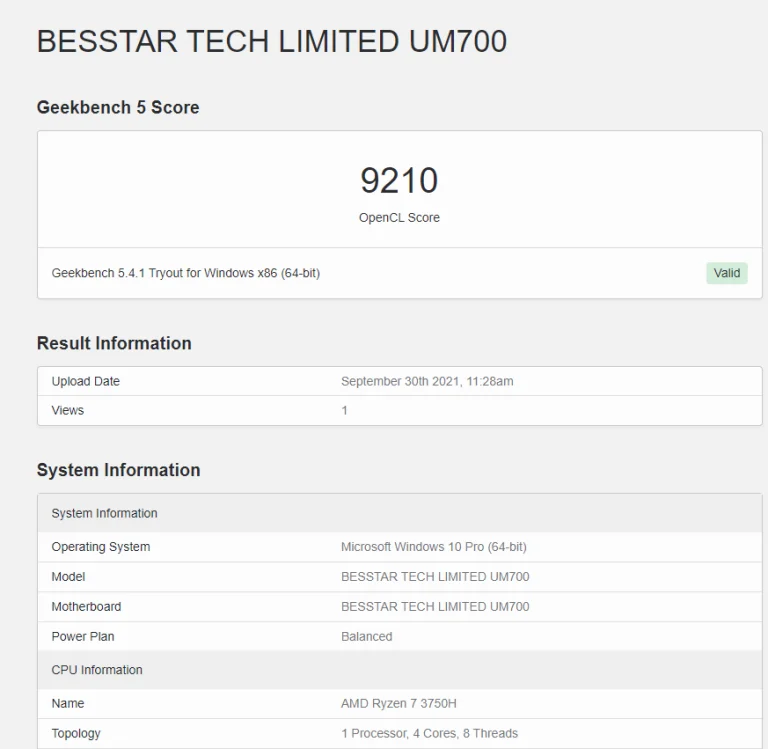Image resolution: width=768 pixels, height=749 pixels.
Task: Click the 9210 score value
Action: pyautogui.click(x=399, y=180)
